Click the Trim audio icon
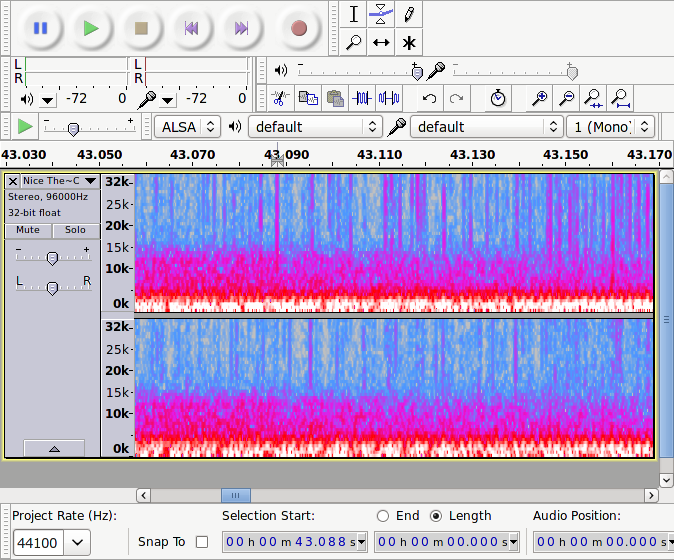Screen dimensions: 674x560 tap(362, 98)
